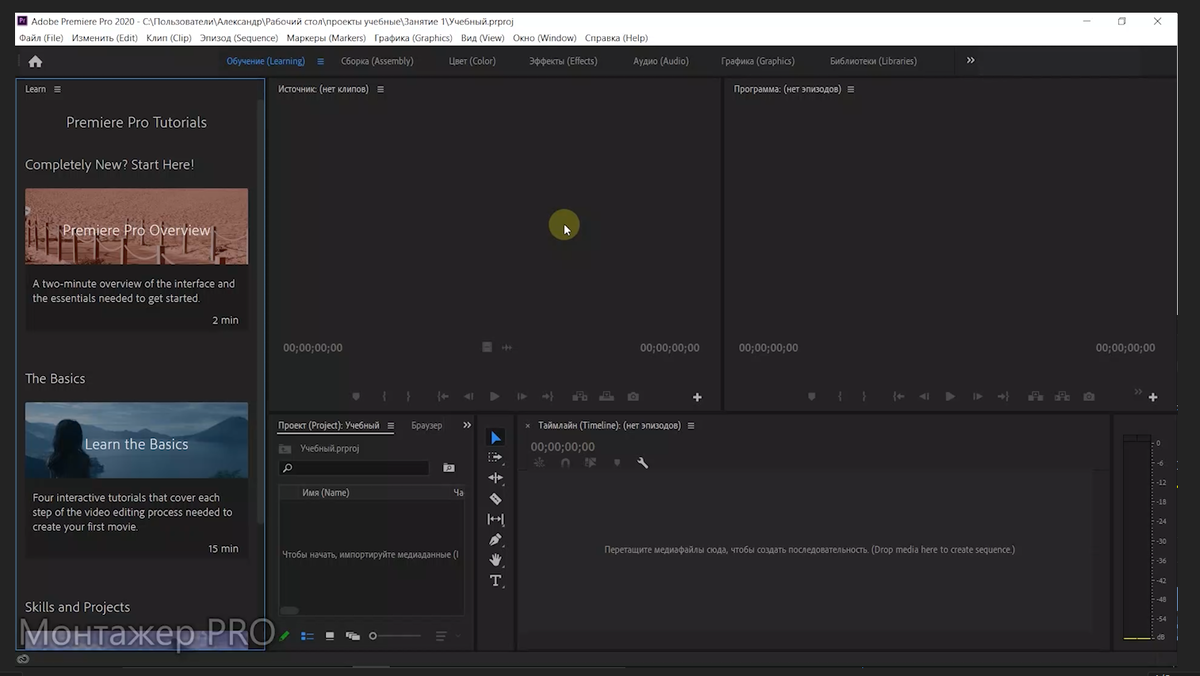Open the Файл (File) menu
Viewport: 1200px width, 676px height.
click(x=41, y=38)
